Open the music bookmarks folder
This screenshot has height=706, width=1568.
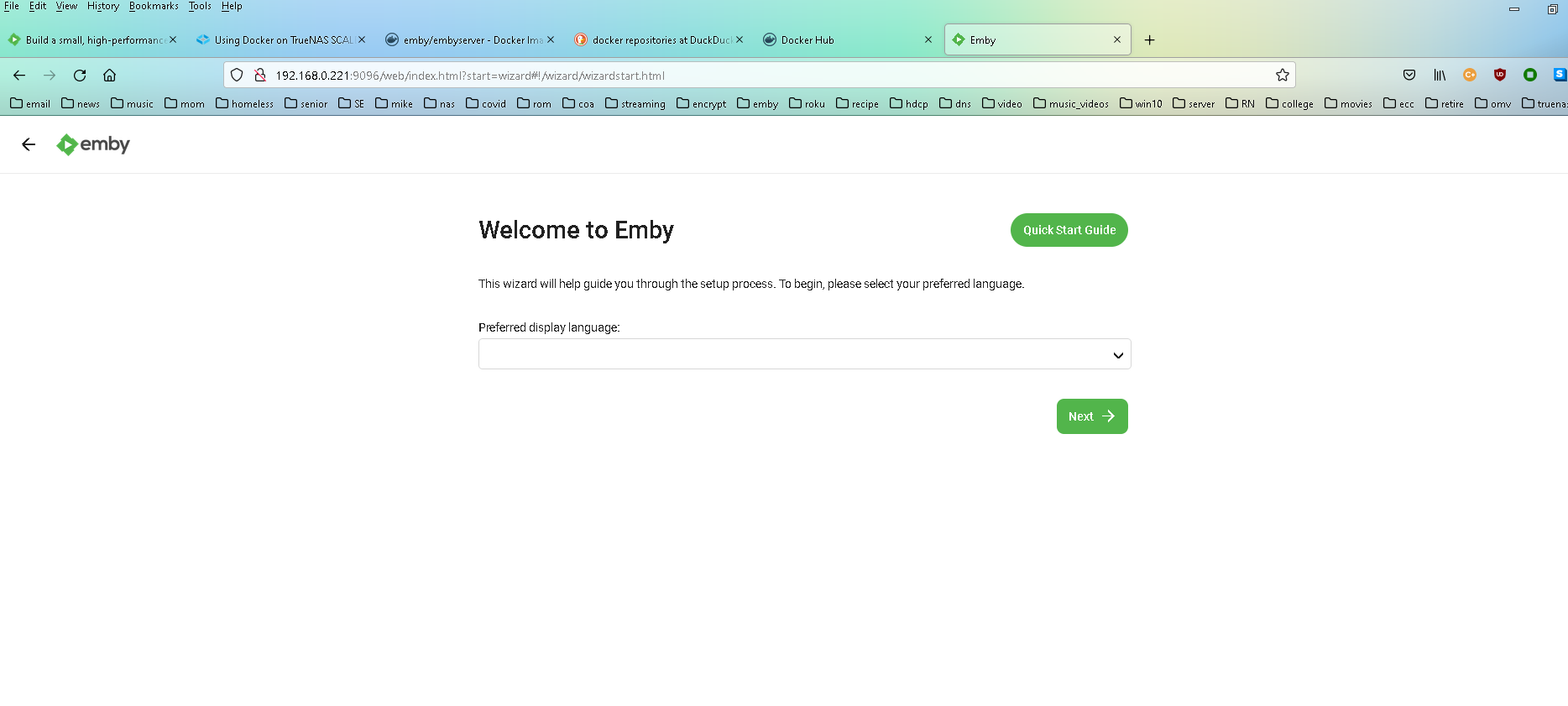132,103
